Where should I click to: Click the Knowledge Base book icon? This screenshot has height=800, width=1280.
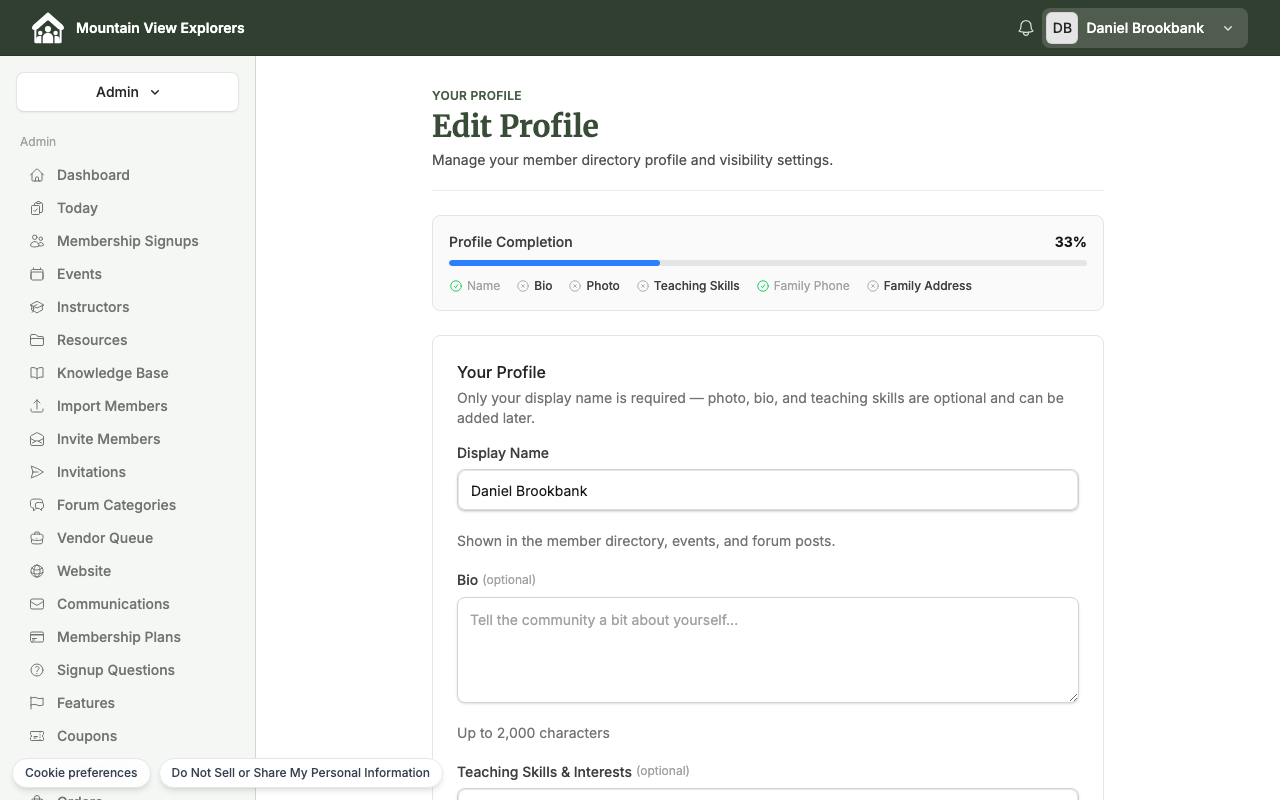coord(37,373)
